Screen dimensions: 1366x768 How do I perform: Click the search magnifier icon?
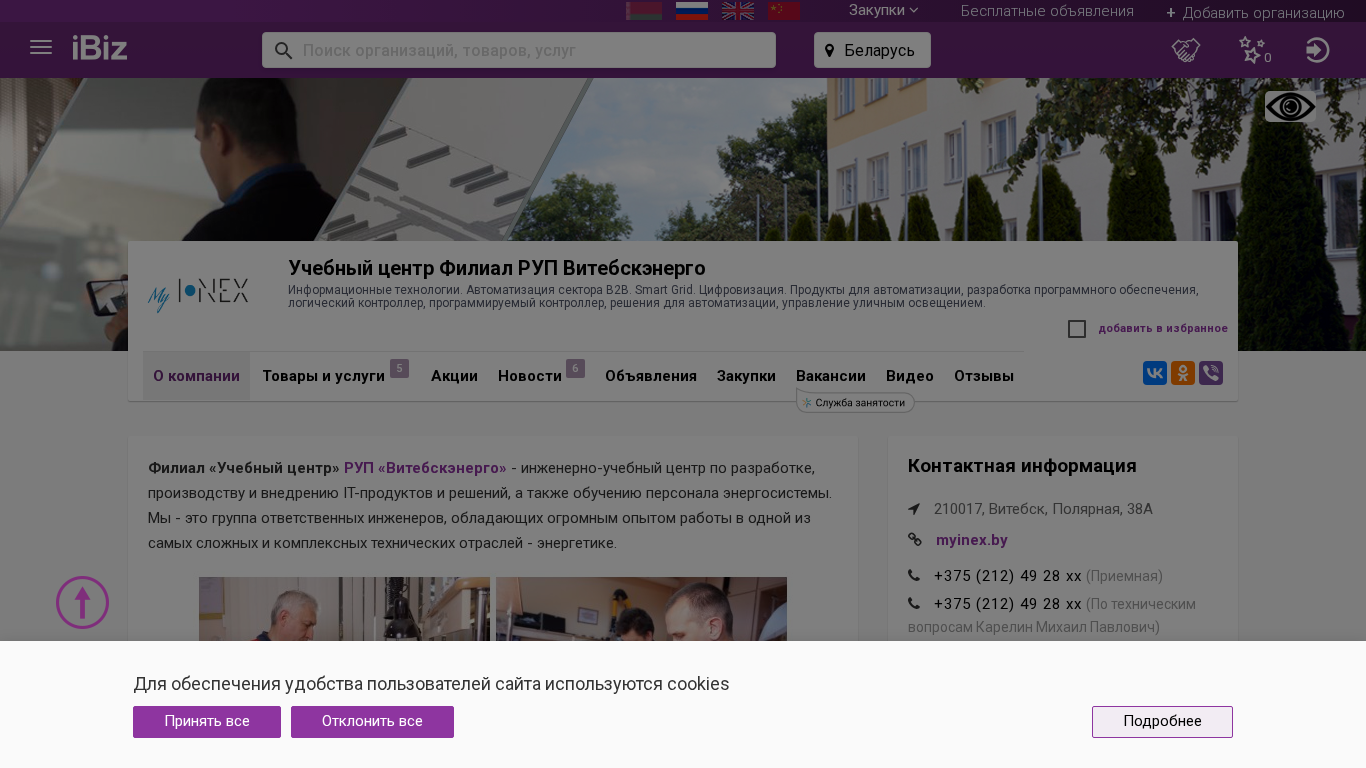tap(284, 50)
